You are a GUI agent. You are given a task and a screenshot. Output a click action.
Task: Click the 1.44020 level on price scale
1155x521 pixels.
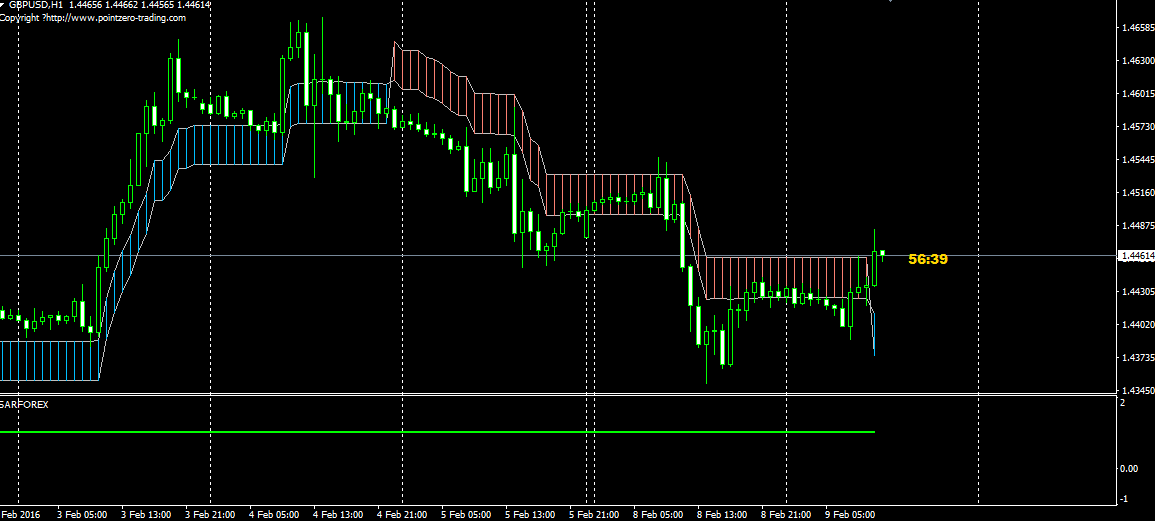1135,324
